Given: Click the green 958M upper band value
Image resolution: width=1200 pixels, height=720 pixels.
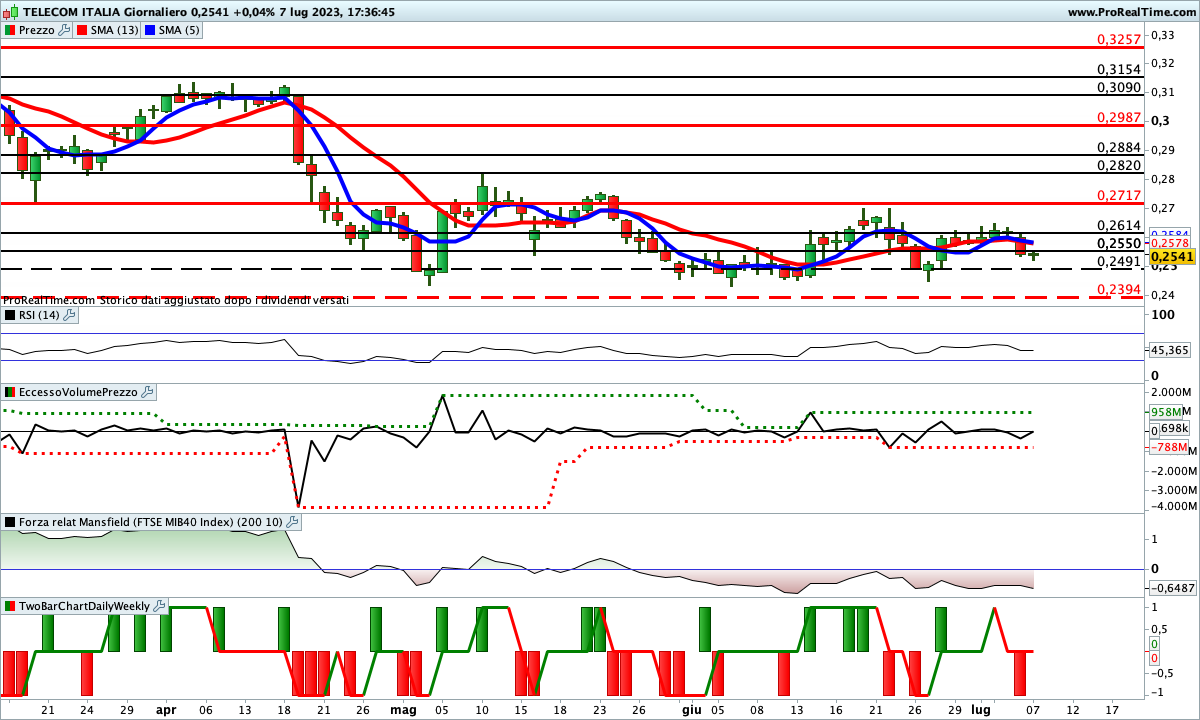Looking at the screenshot, I should [1167, 412].
